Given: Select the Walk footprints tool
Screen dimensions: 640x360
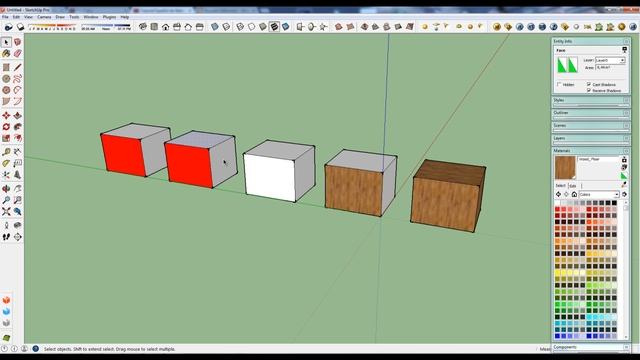Looking at the screenshot, I should 6,237.
